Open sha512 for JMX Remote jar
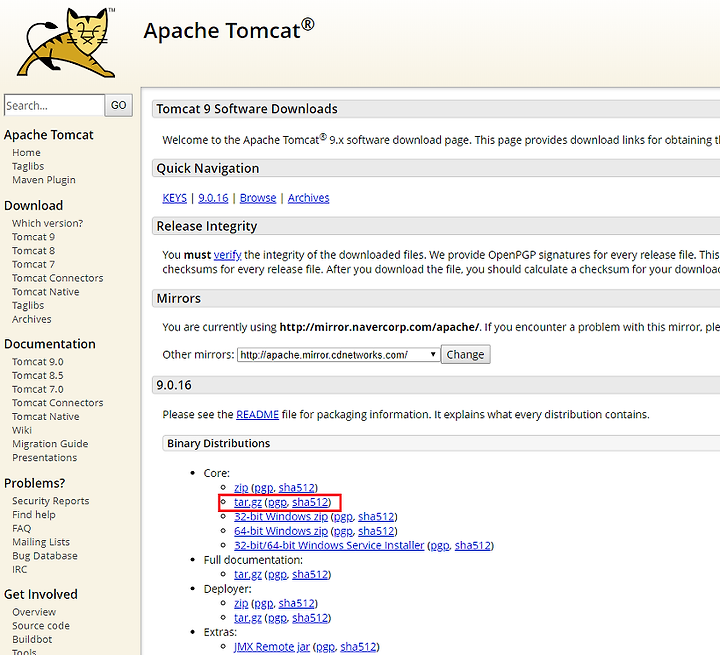Viewport: 720px width, 655px height. (358, 647)
